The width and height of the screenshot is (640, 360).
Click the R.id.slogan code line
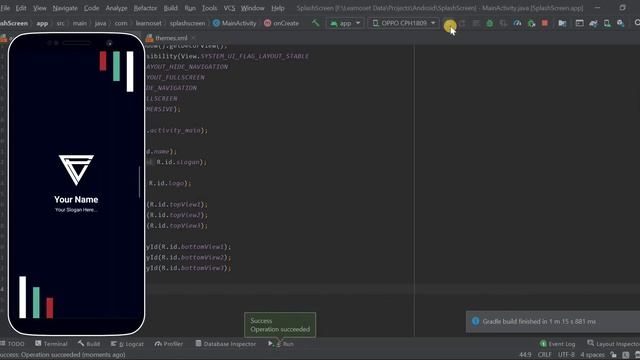(x=176, y=162)
